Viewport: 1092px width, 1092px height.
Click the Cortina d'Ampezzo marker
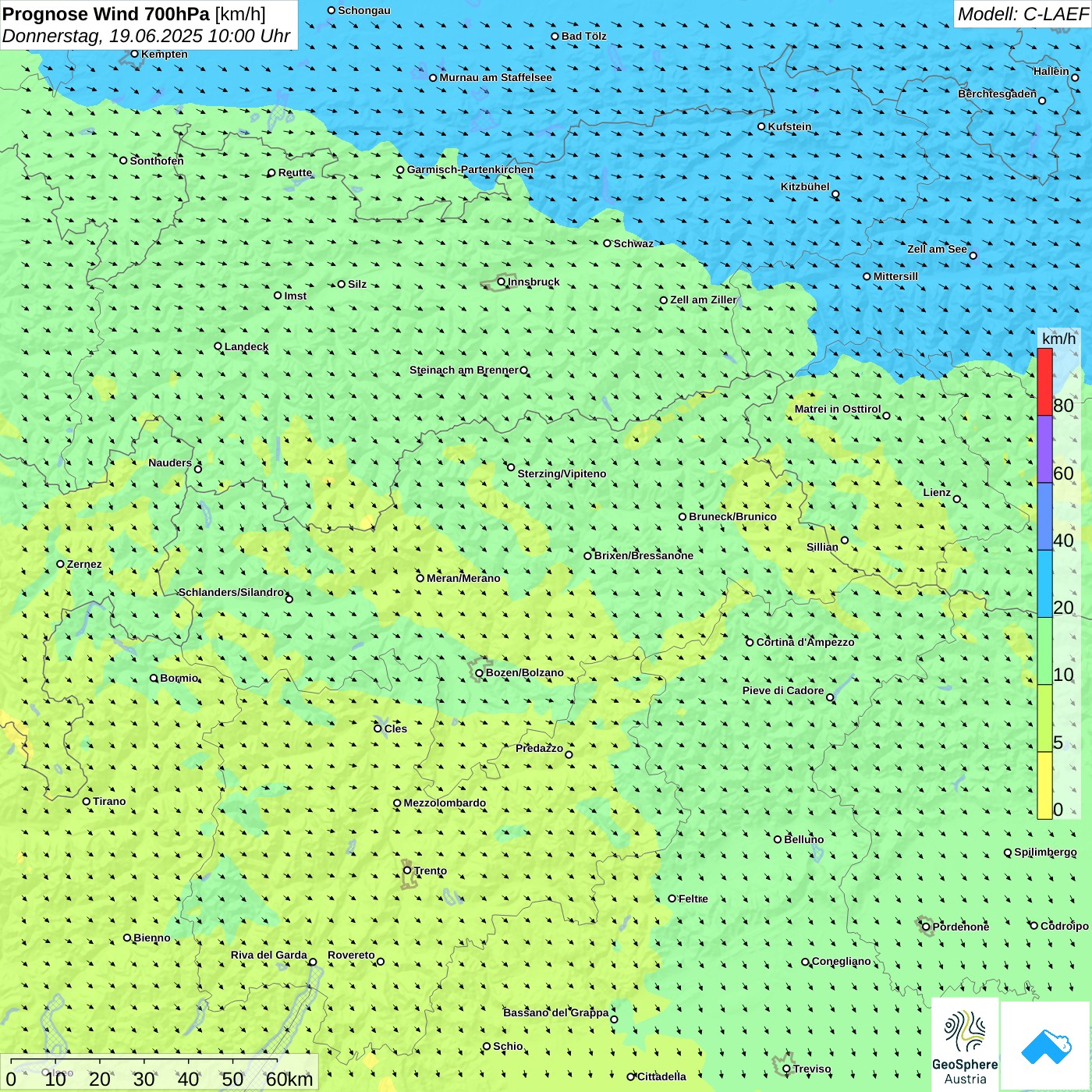(x=750, y=643)
